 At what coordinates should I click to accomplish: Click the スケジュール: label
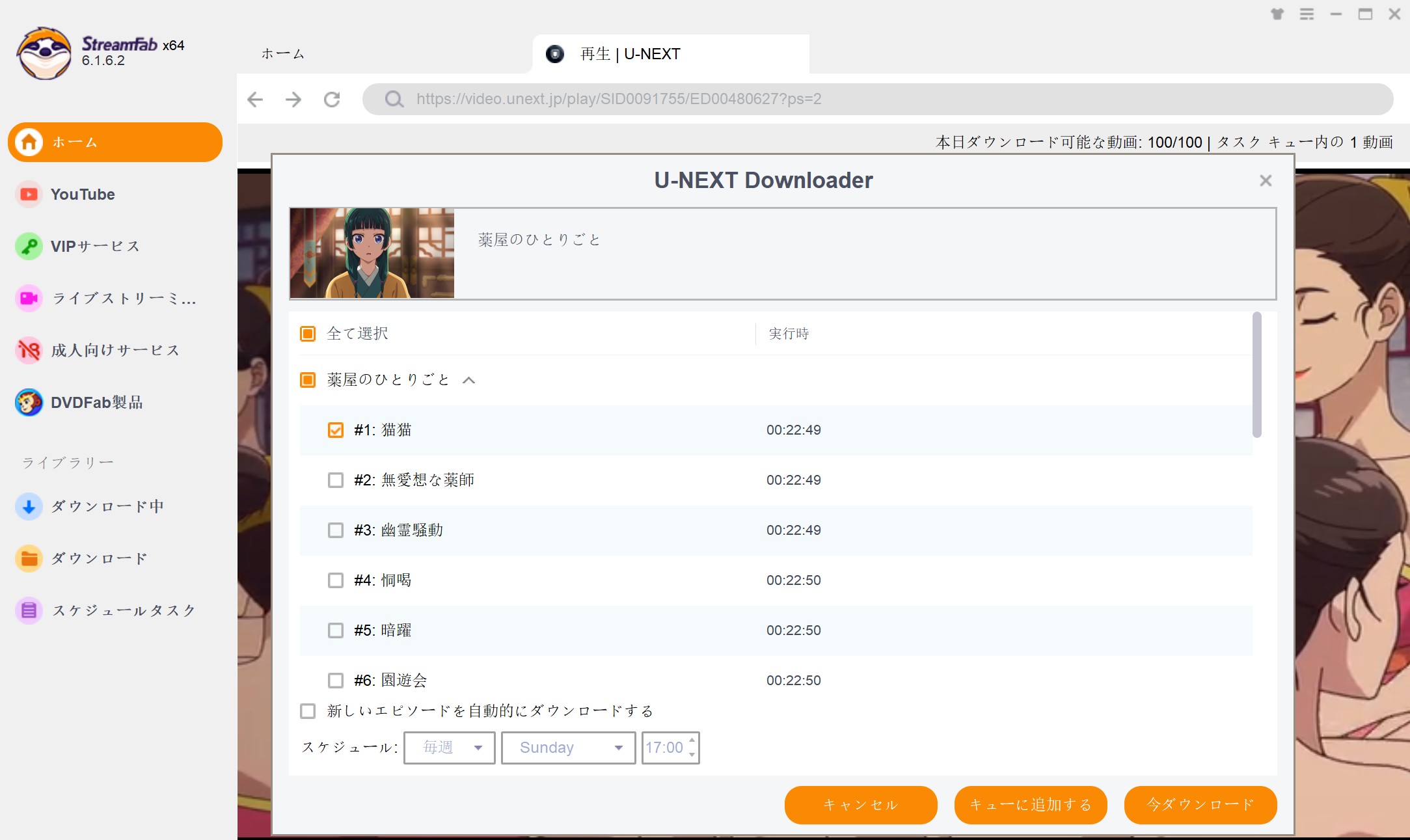pyautogui.click(x=349, y=748)
